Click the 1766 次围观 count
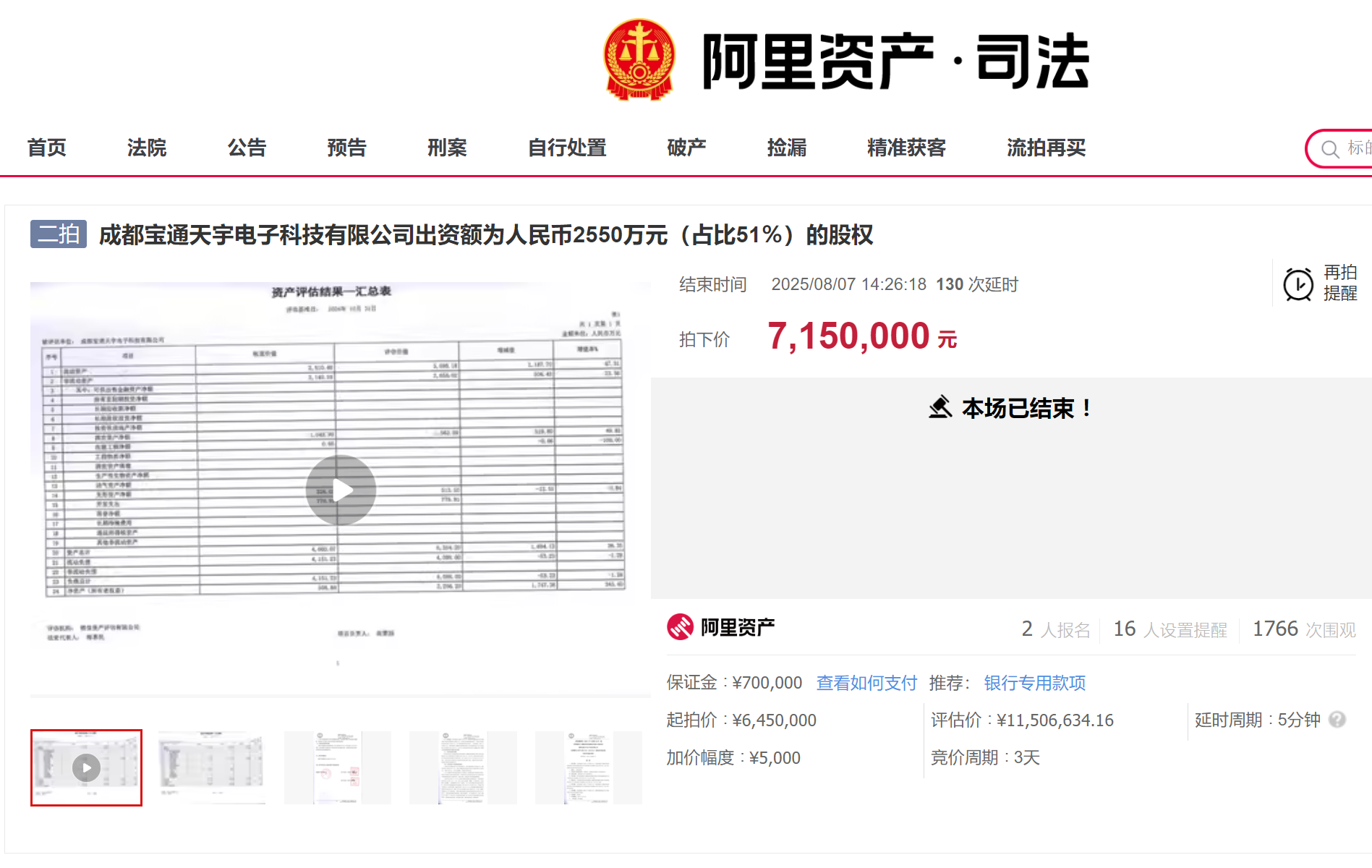 (x=1304, y=629)
